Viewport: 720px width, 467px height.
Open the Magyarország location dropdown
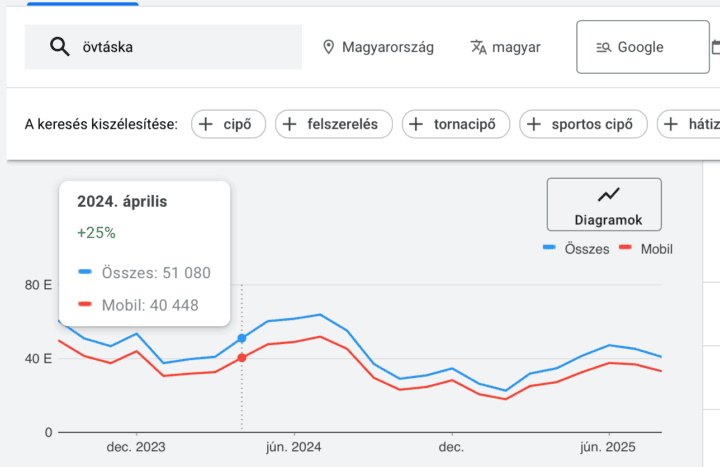tap(378, 47)
